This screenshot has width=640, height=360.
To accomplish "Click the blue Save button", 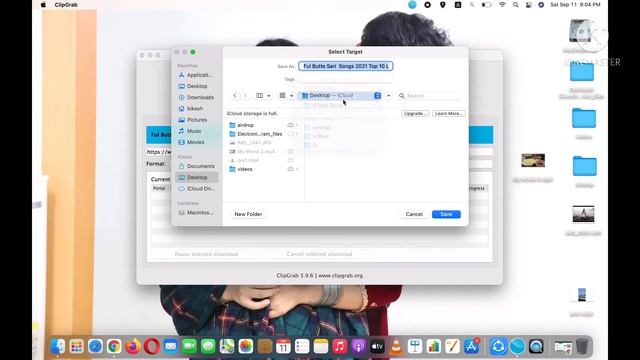I will 446,214.
